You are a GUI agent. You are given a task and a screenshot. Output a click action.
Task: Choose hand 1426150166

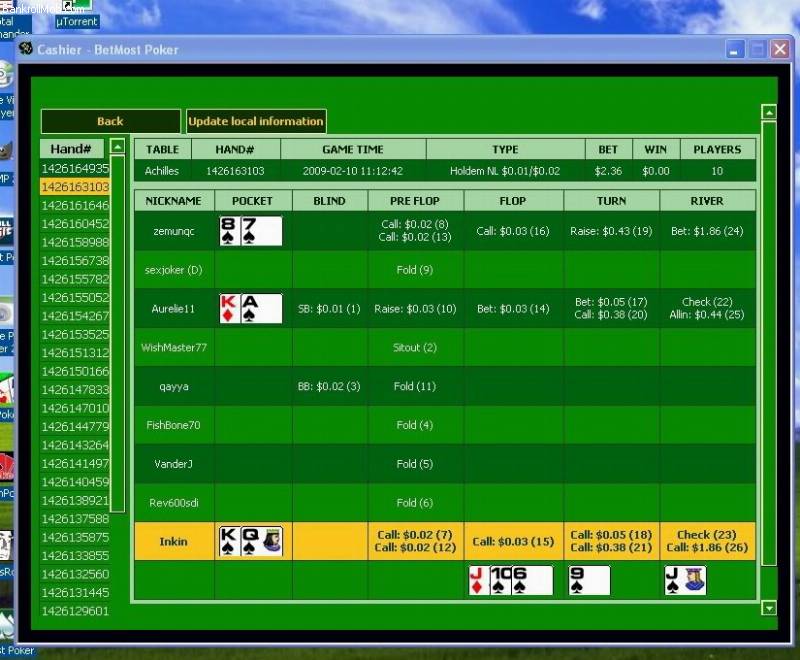(x=75, y=371)
